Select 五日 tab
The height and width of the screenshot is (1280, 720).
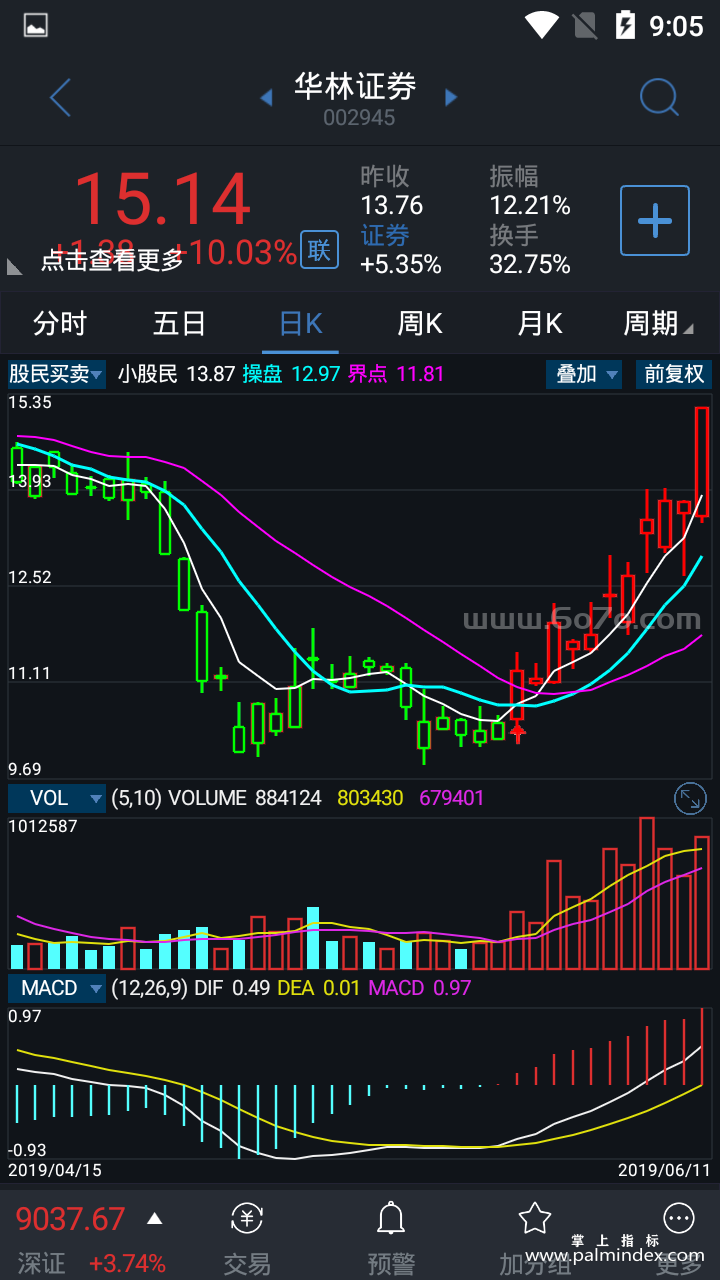click(x=180, y=323)
